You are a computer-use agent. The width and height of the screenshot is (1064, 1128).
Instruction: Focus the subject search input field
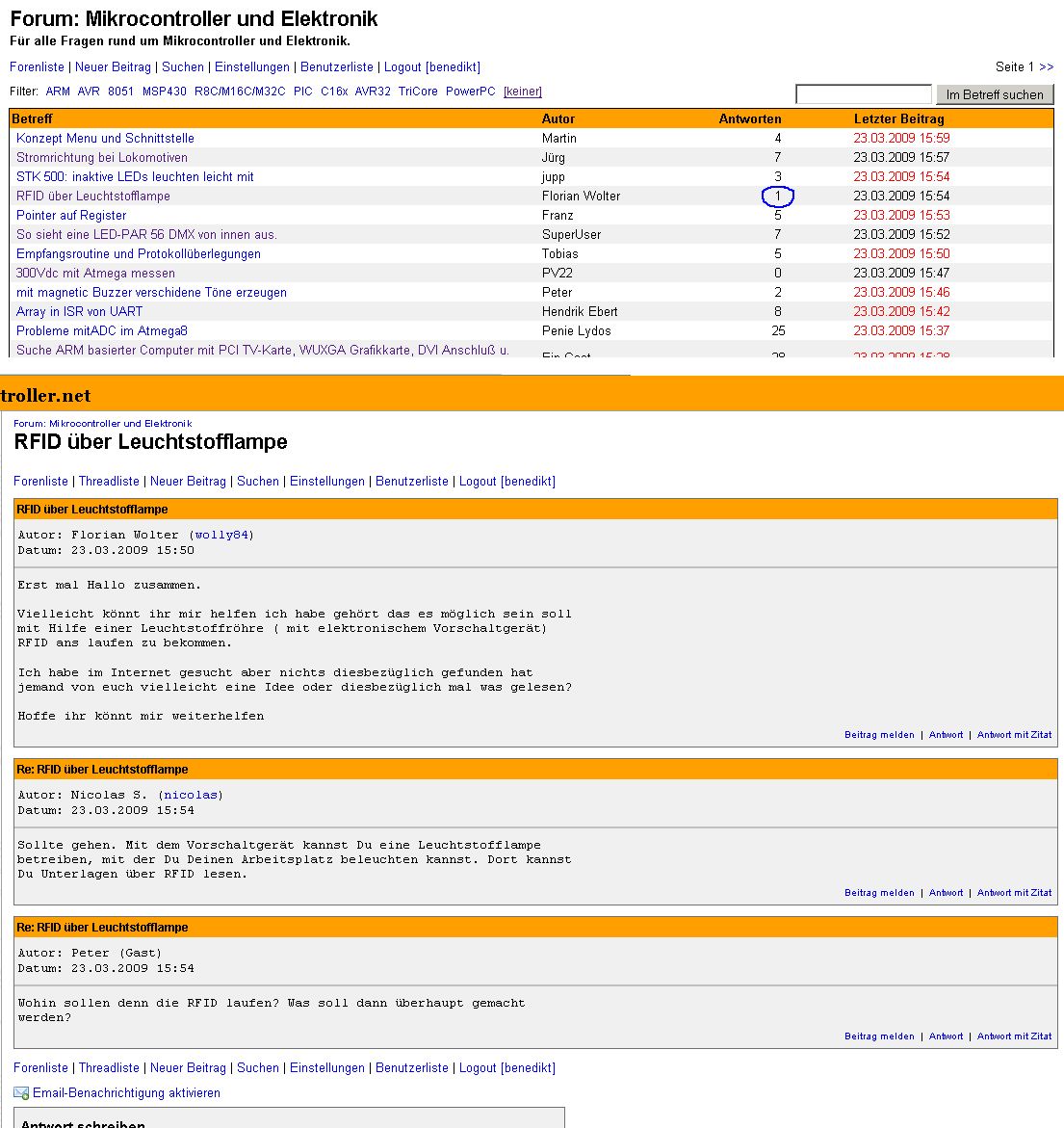pyautogui.click(x=864, y=94)
